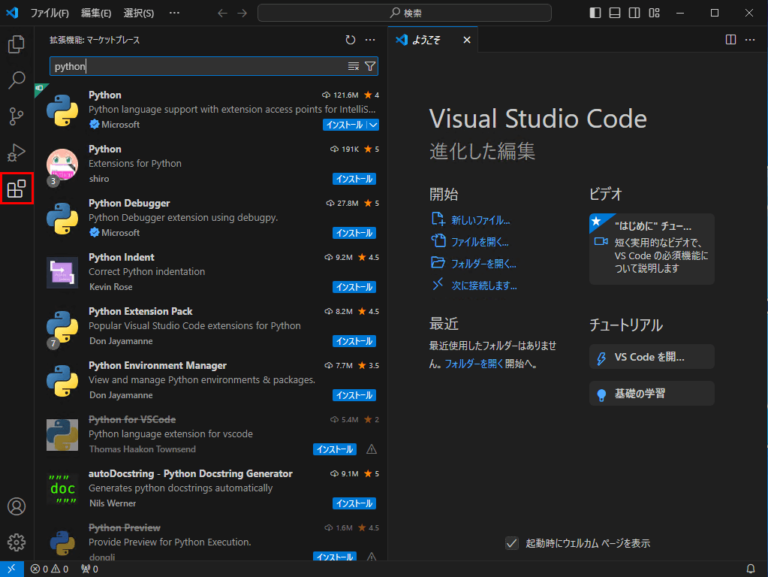
Task: Open Run and Debug view
Action: [16, 152]
